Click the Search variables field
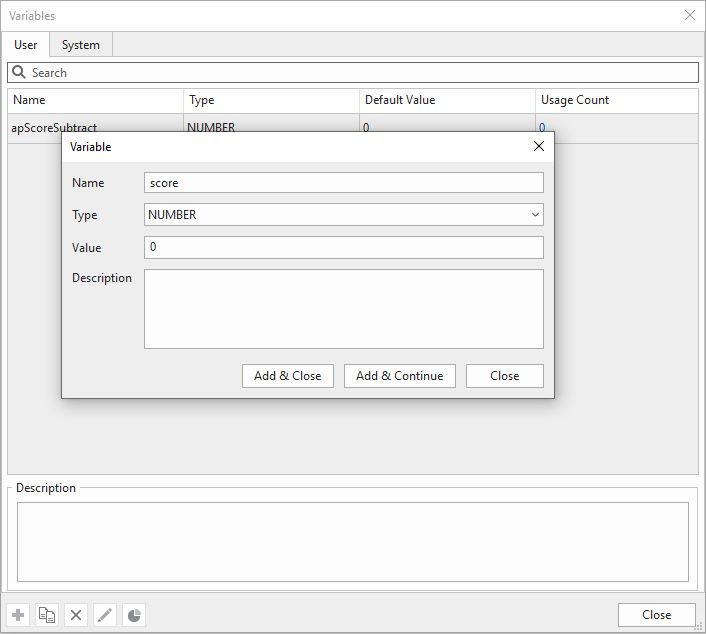The height and width of the screenshot is (634, 706). tap(353, 72)
